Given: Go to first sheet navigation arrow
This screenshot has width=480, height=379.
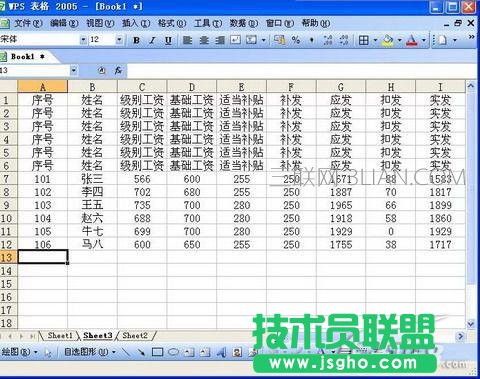Looking at the screenshot, I should 2,336.
